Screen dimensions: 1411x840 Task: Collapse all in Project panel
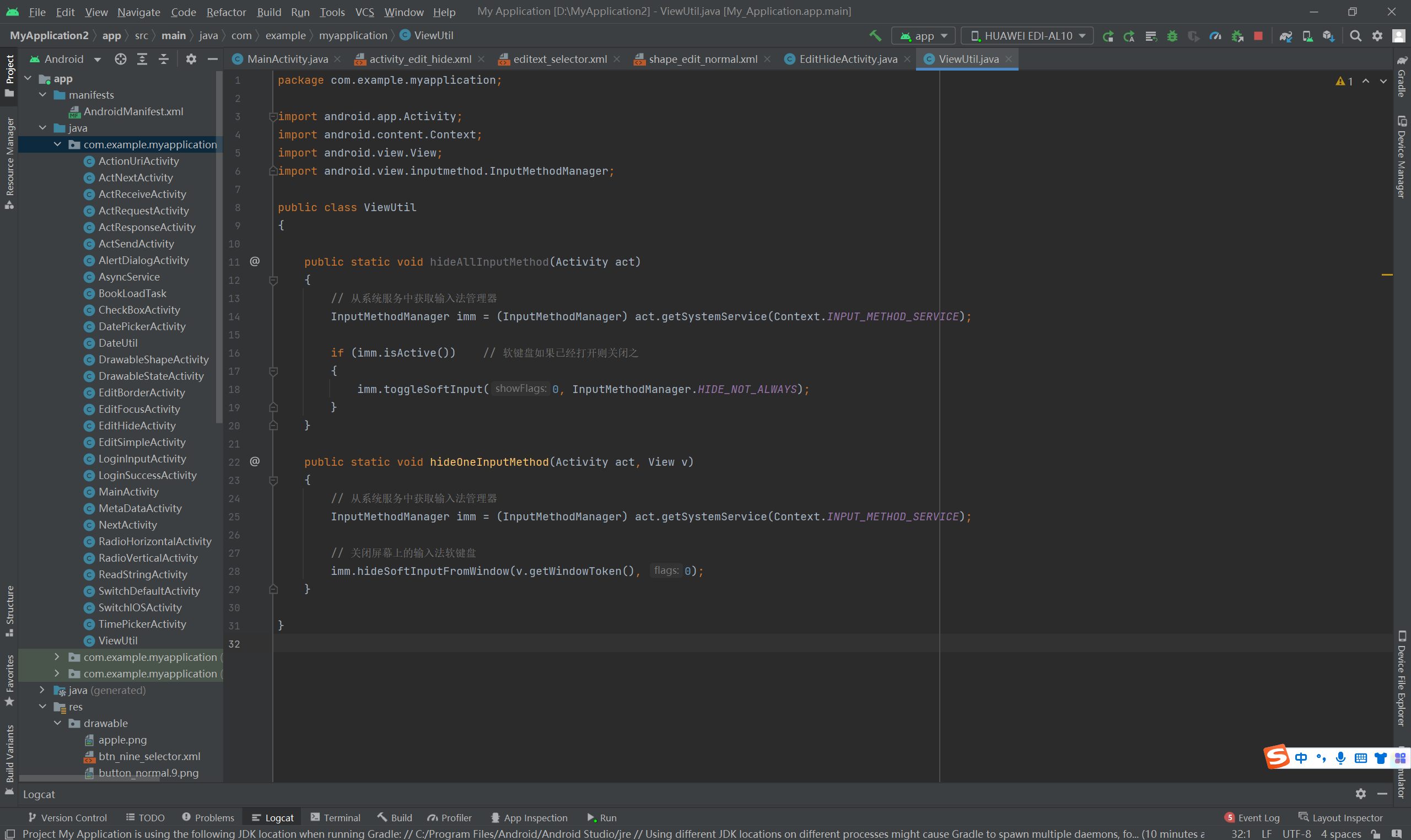[x=164, y=59]
